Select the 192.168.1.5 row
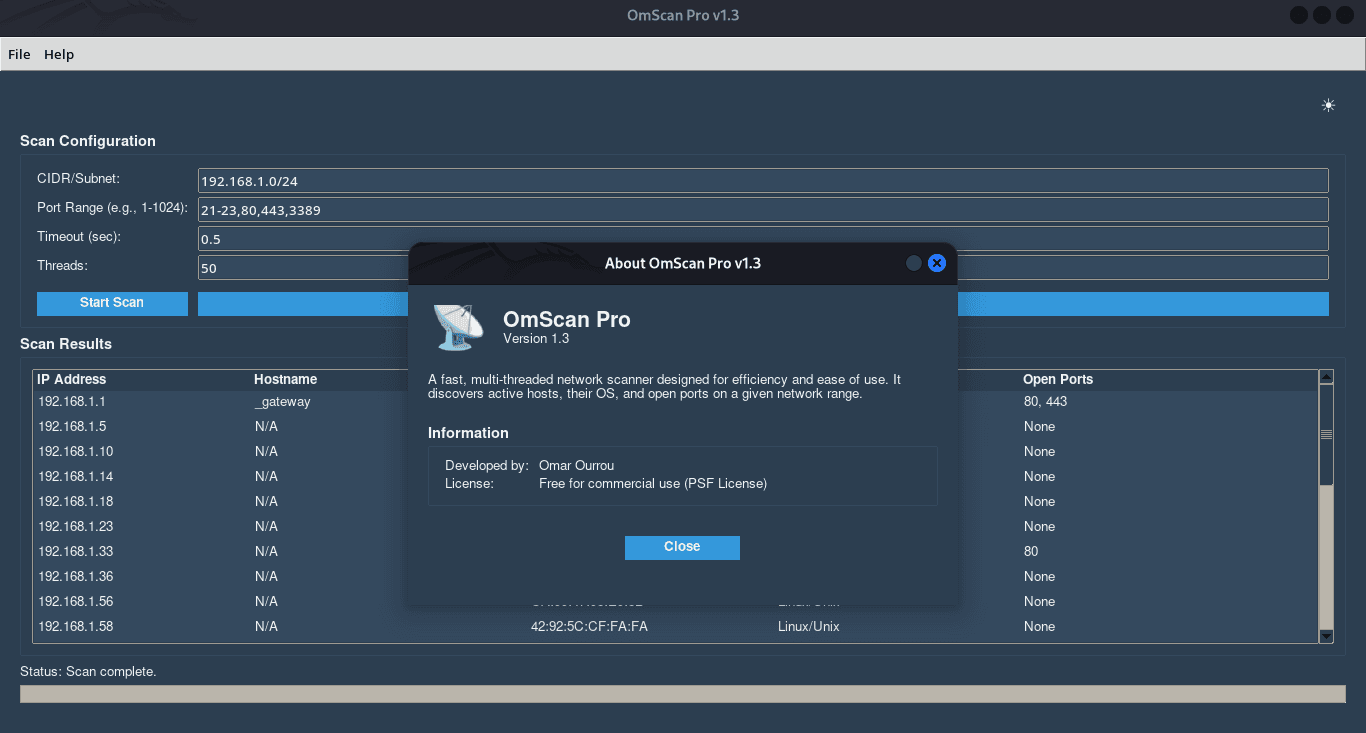This screenshot has width=1366, height=733. pos(677,427)
